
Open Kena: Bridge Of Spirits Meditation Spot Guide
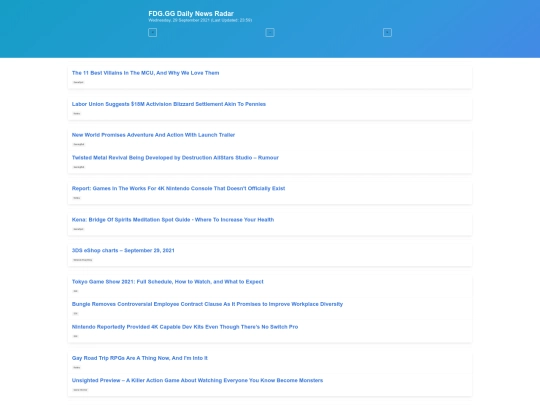coord(173,220)
